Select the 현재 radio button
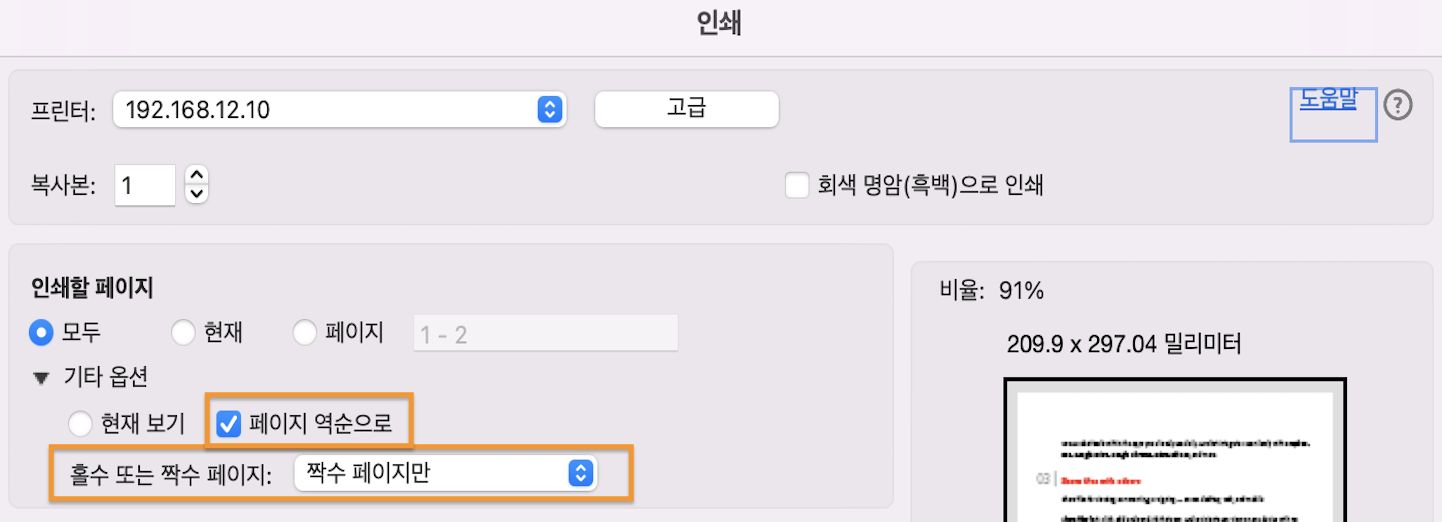1442x522 pixels. [x=183, y=333]
